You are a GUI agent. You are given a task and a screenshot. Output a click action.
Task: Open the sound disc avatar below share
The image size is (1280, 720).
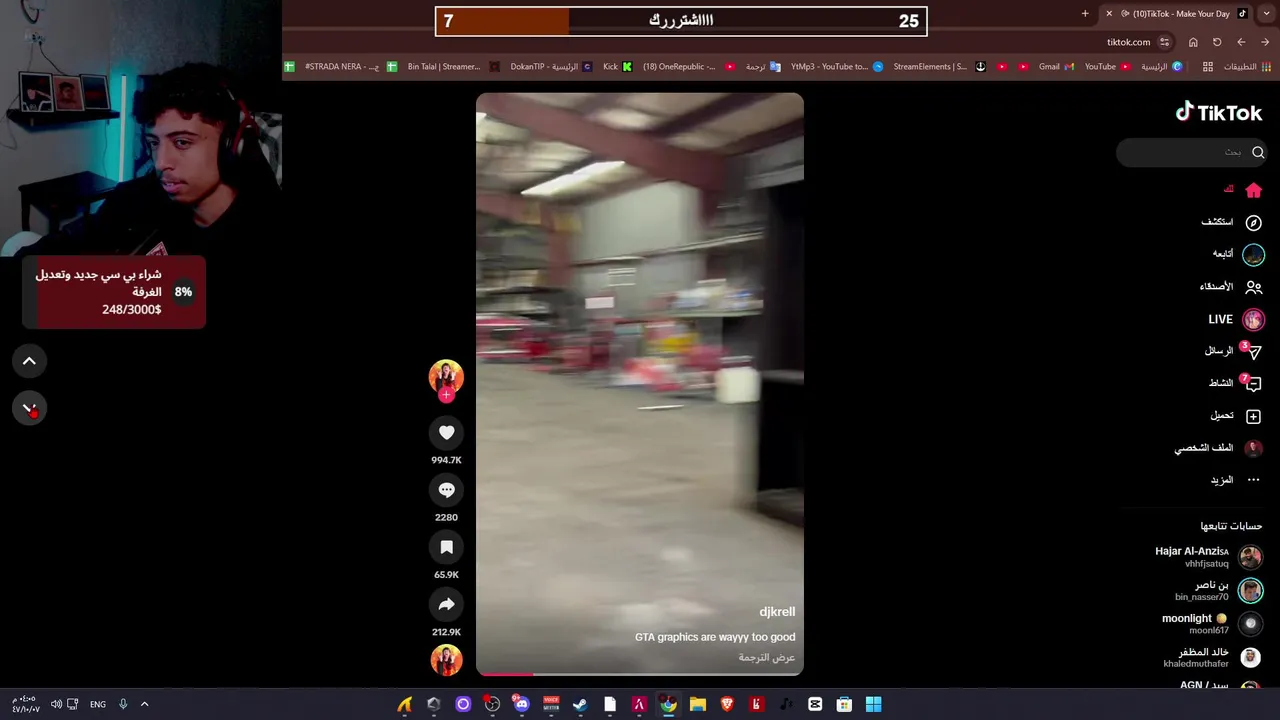tap(446, 660)
